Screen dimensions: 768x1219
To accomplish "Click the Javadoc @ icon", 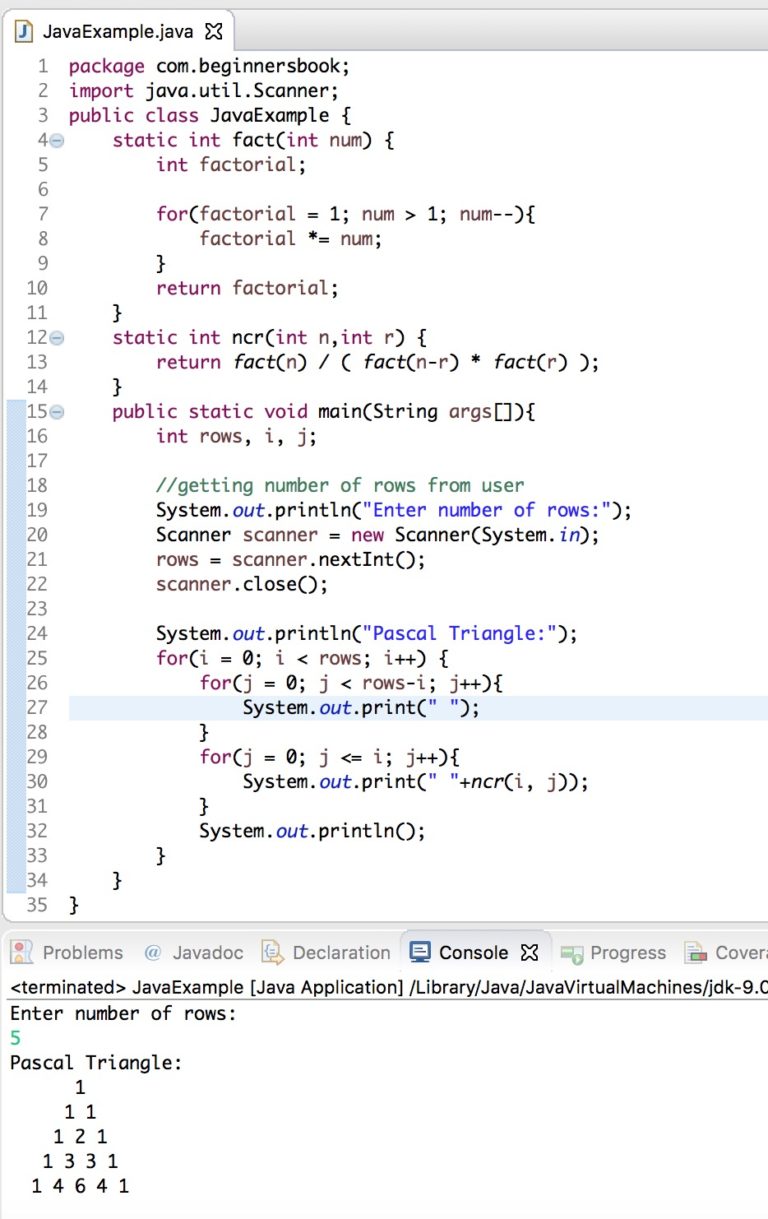I will [x=153, y=952].
